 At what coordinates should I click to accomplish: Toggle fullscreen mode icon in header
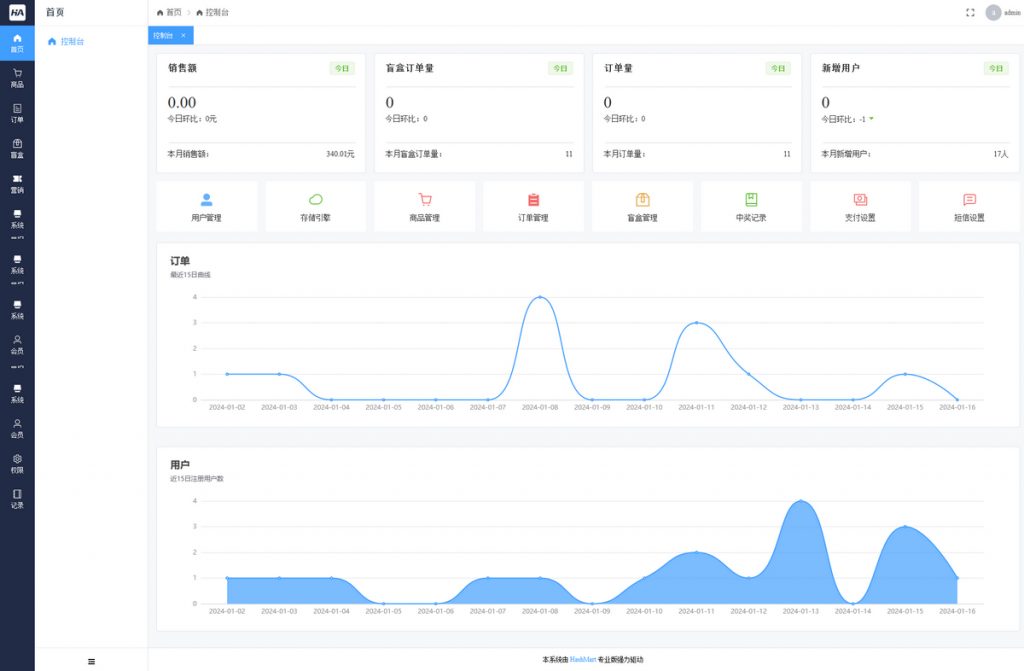pyautogui.click(x=970, y=12)
